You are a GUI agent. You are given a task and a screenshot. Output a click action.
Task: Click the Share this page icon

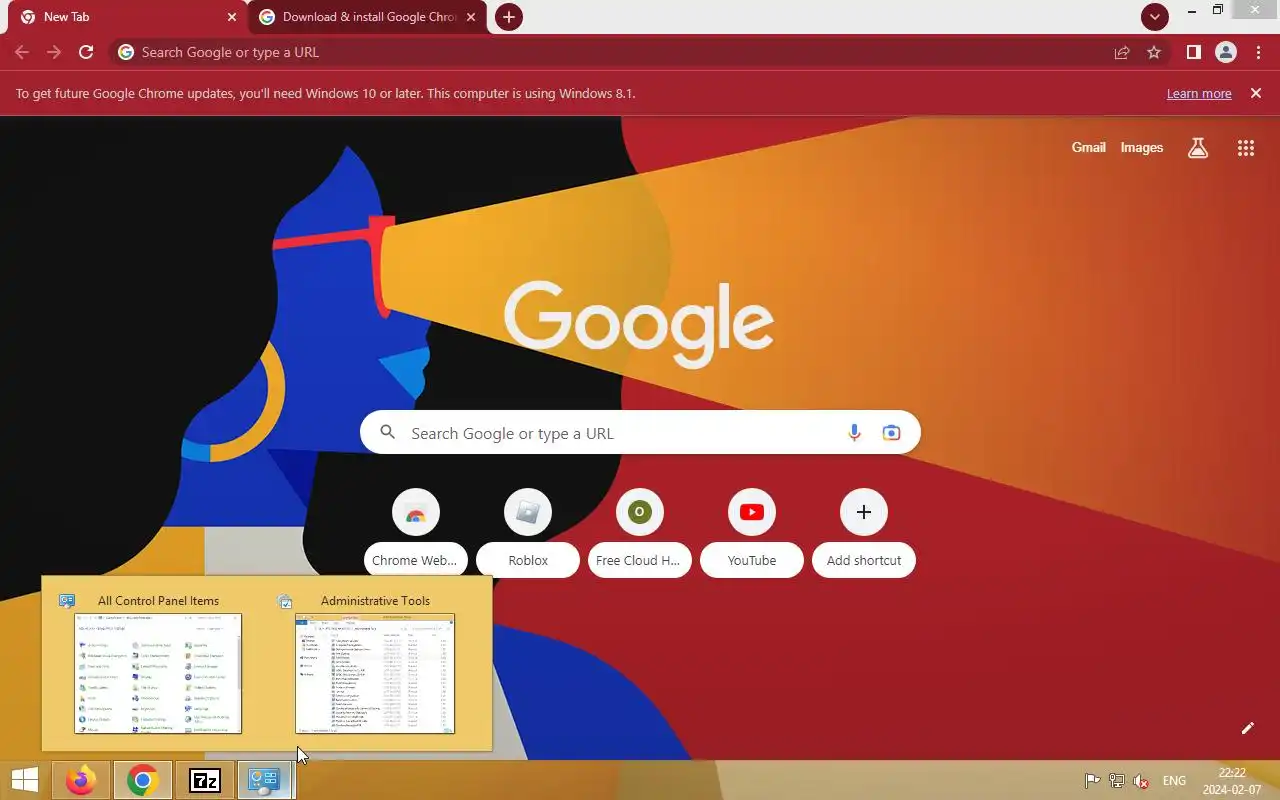tap(1122, 52)
